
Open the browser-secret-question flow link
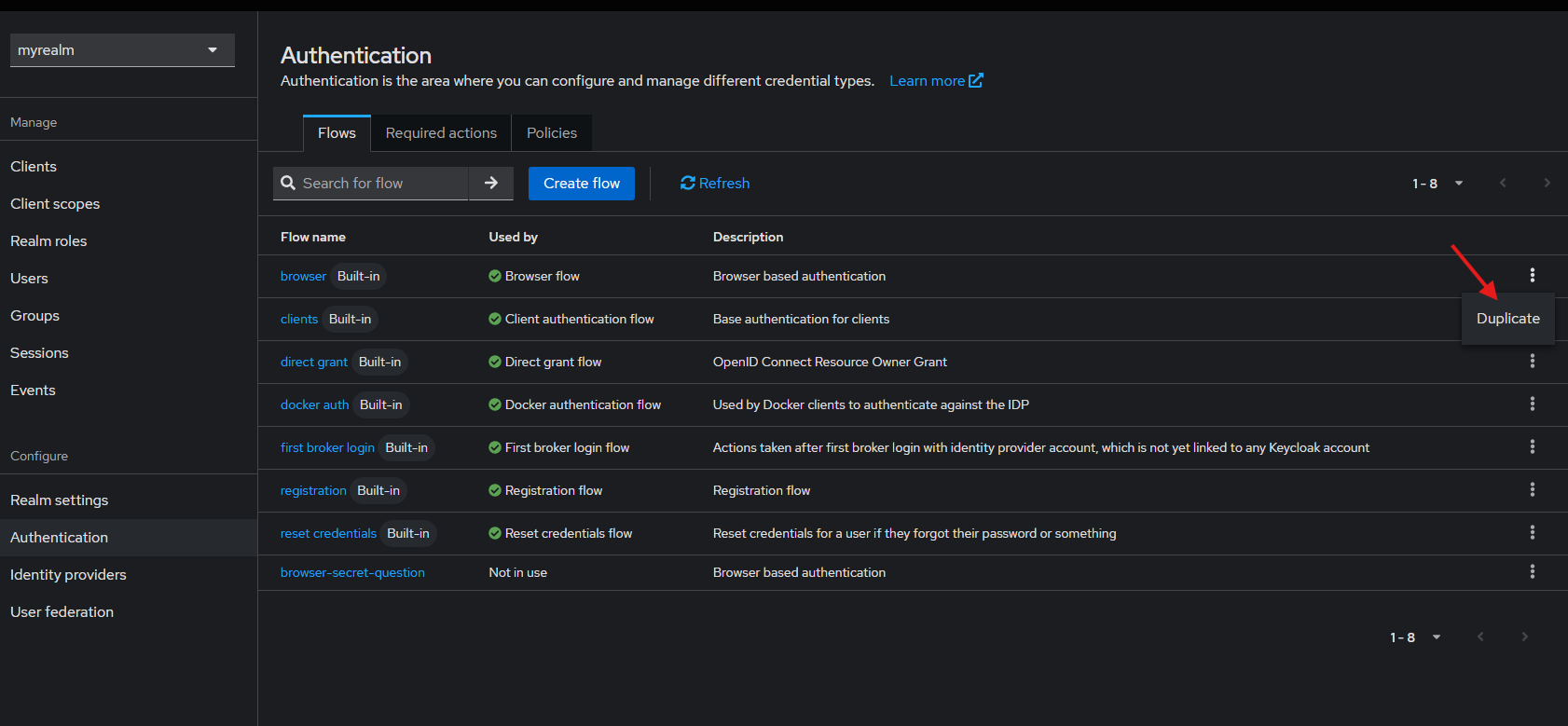352,572
